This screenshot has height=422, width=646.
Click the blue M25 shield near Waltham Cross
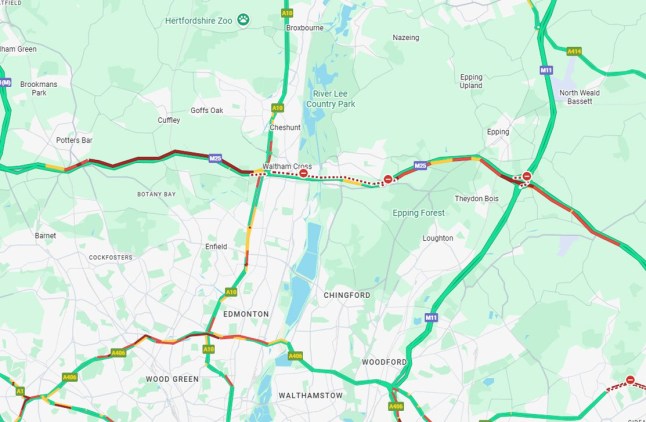[215, 158]
